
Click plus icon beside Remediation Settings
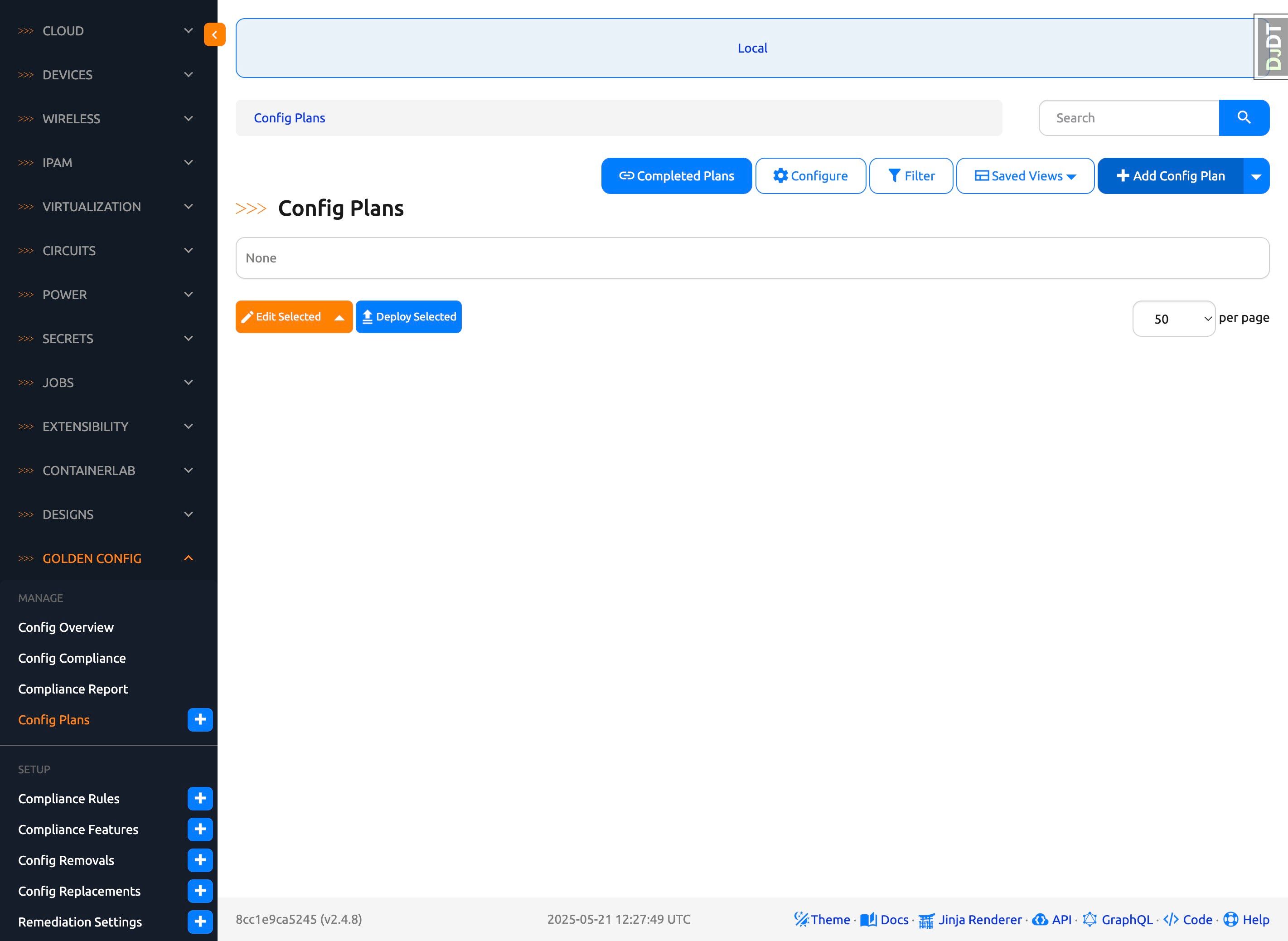coord(200,921)
